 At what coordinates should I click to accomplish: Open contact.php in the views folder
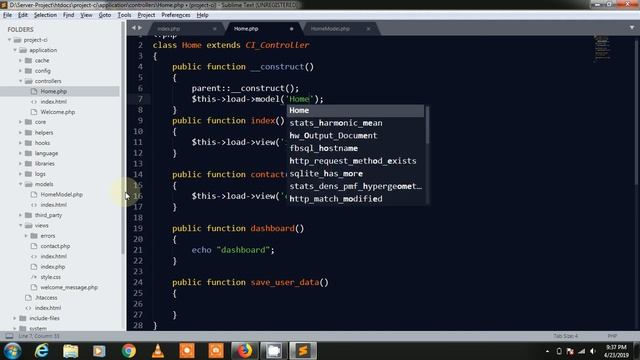(x=55, y=246)
